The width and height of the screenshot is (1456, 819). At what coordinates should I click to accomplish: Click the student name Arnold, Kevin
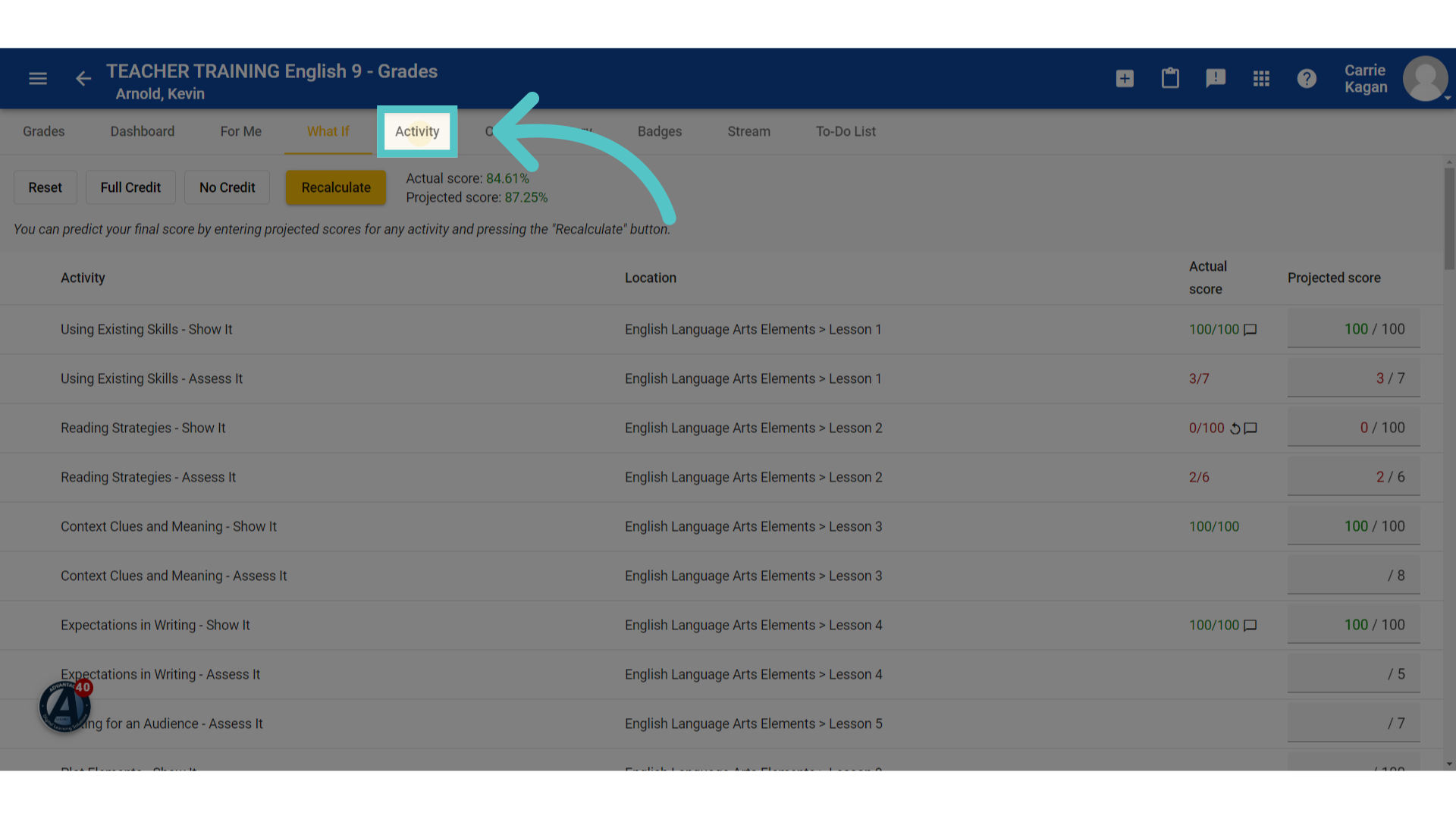point(160,94)
